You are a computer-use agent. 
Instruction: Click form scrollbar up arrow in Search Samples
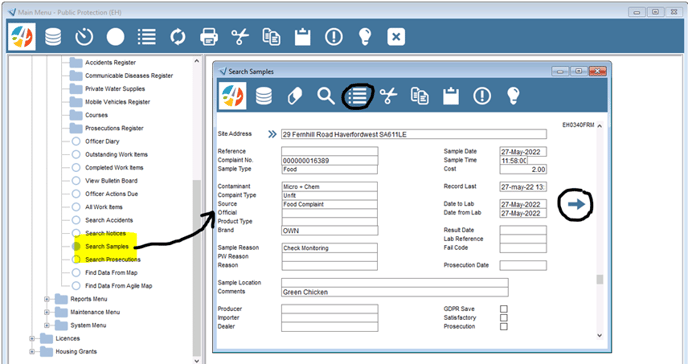point(599,126)
